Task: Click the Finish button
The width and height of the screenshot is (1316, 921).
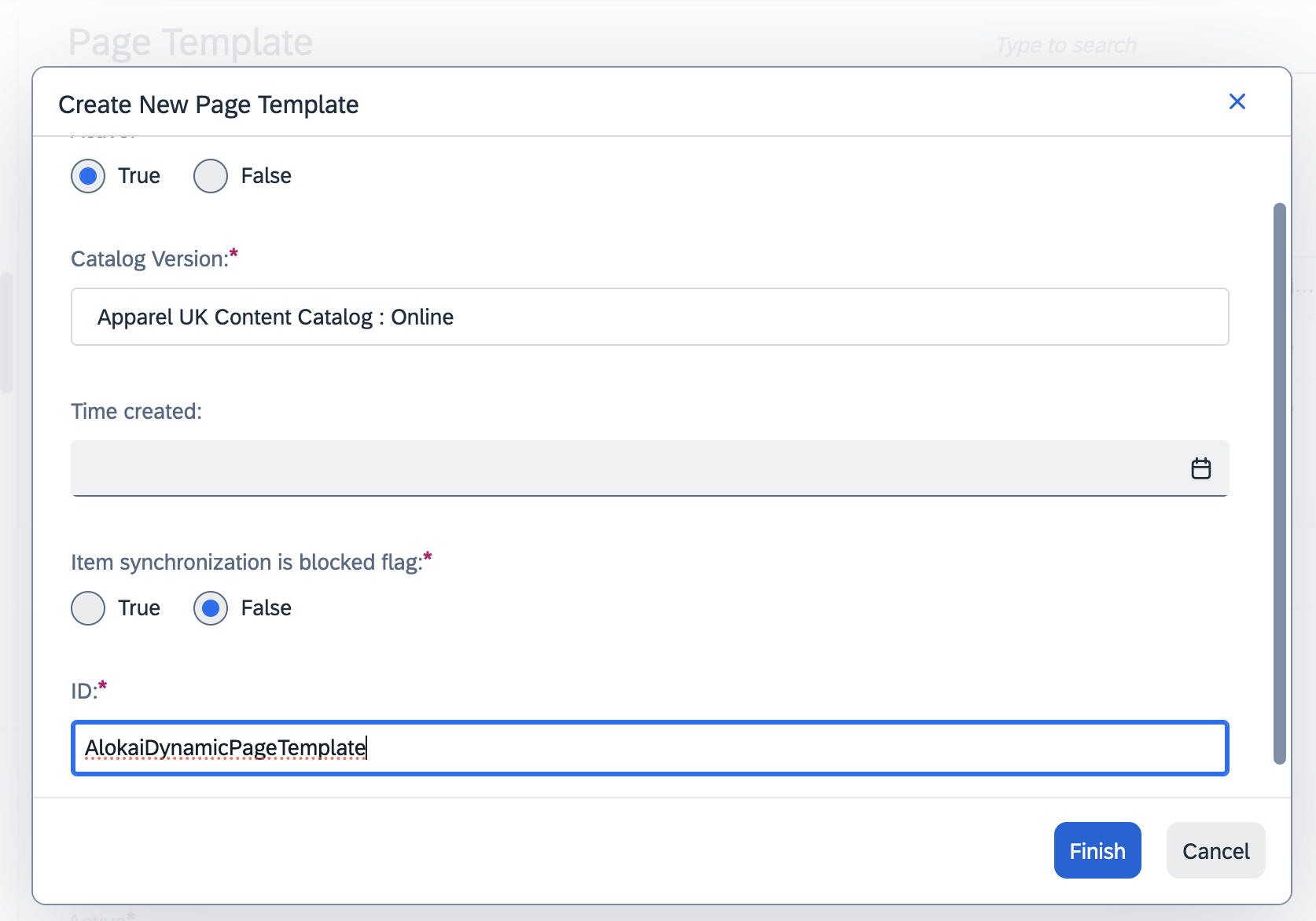Action: tap(1097, 850)
